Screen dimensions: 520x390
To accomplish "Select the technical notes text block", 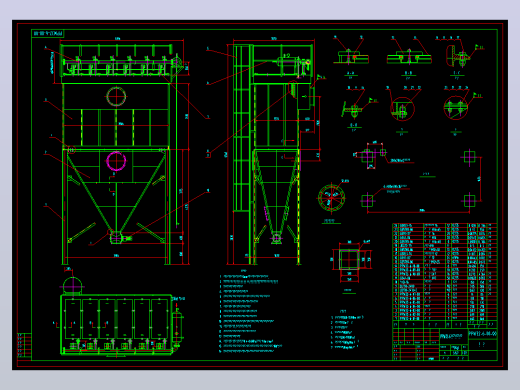I will click(x=251, y=314).
